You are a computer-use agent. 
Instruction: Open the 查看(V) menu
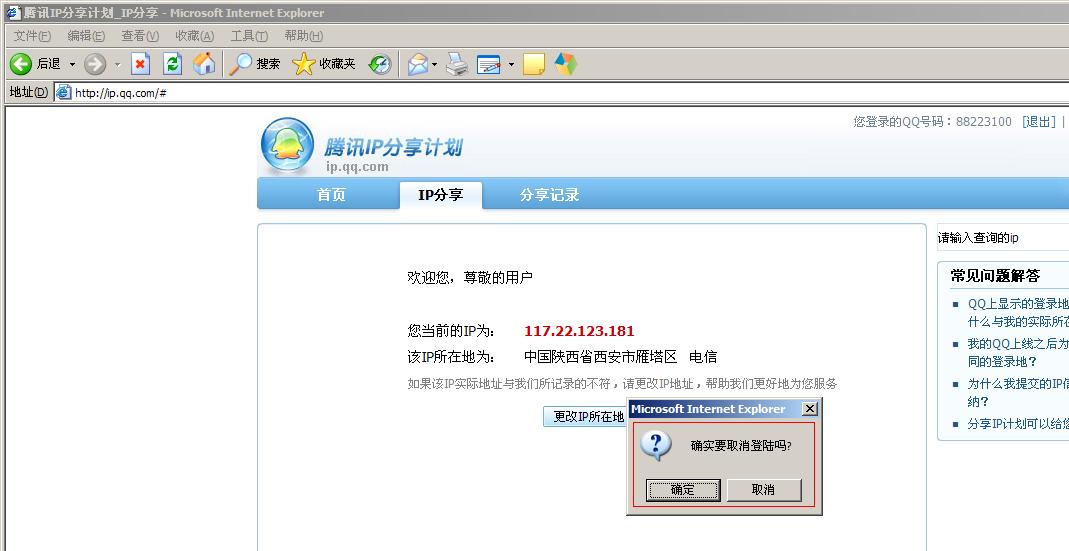click(x=140, y=35)
